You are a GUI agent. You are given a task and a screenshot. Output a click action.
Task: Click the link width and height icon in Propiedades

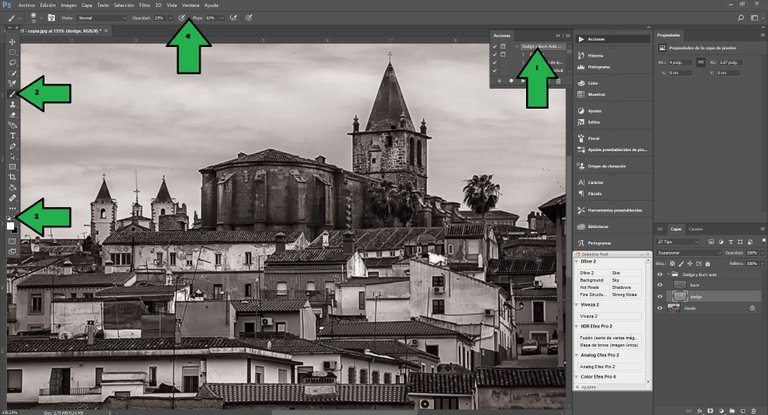click(700, 62)
